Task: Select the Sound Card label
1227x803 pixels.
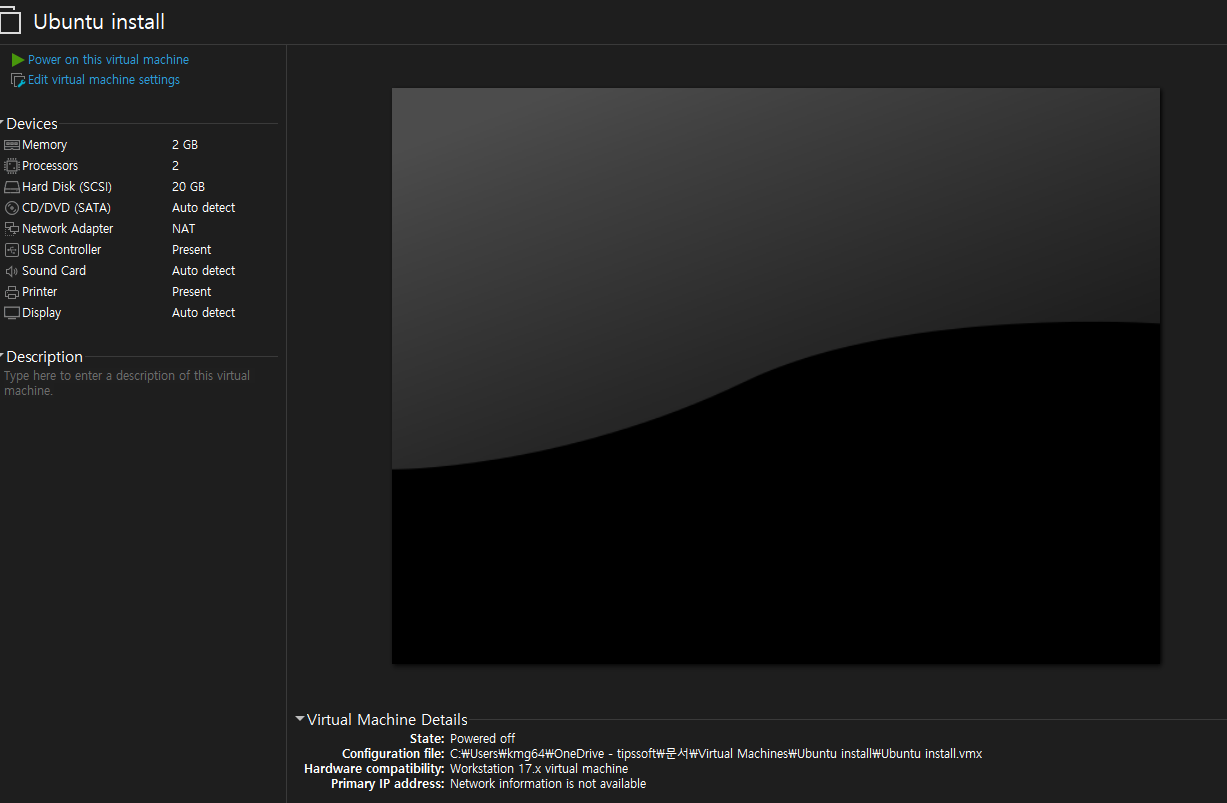Action: pos(54,271)
